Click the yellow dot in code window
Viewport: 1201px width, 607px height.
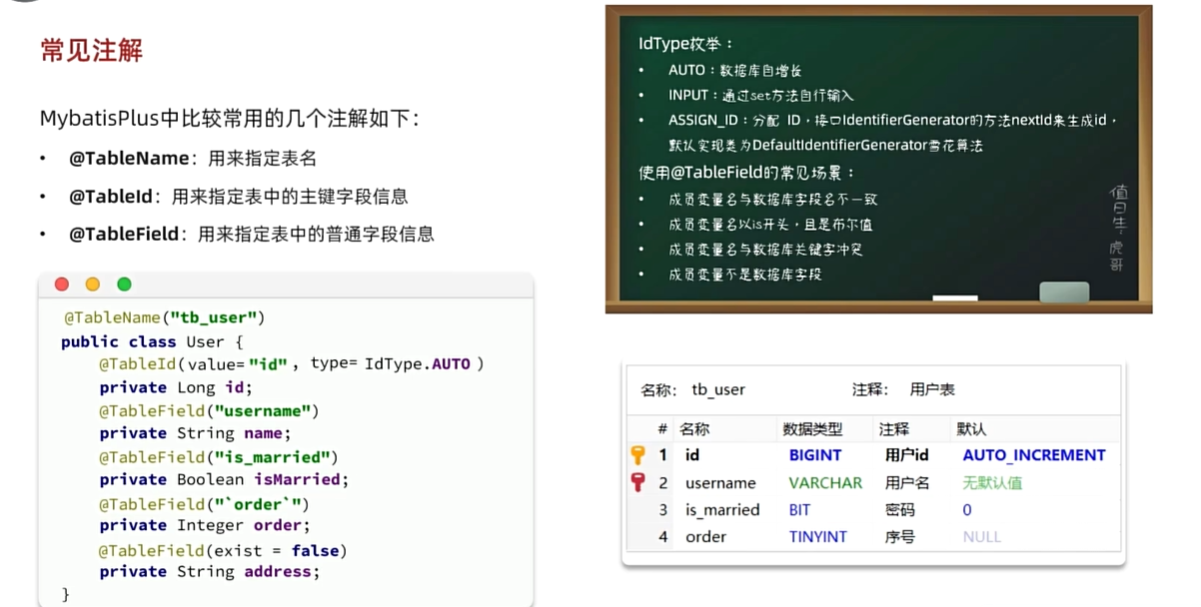point(93,284)
